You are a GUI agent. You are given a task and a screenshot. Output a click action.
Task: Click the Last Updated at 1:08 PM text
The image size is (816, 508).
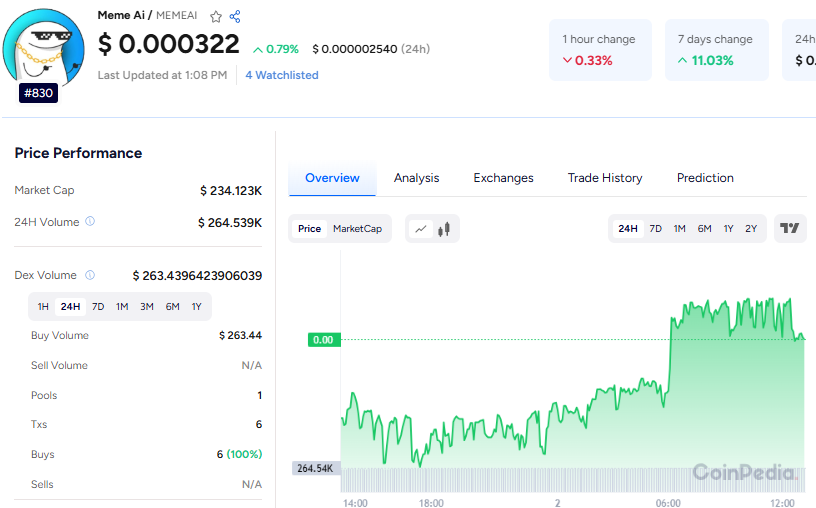coord(162,75)
